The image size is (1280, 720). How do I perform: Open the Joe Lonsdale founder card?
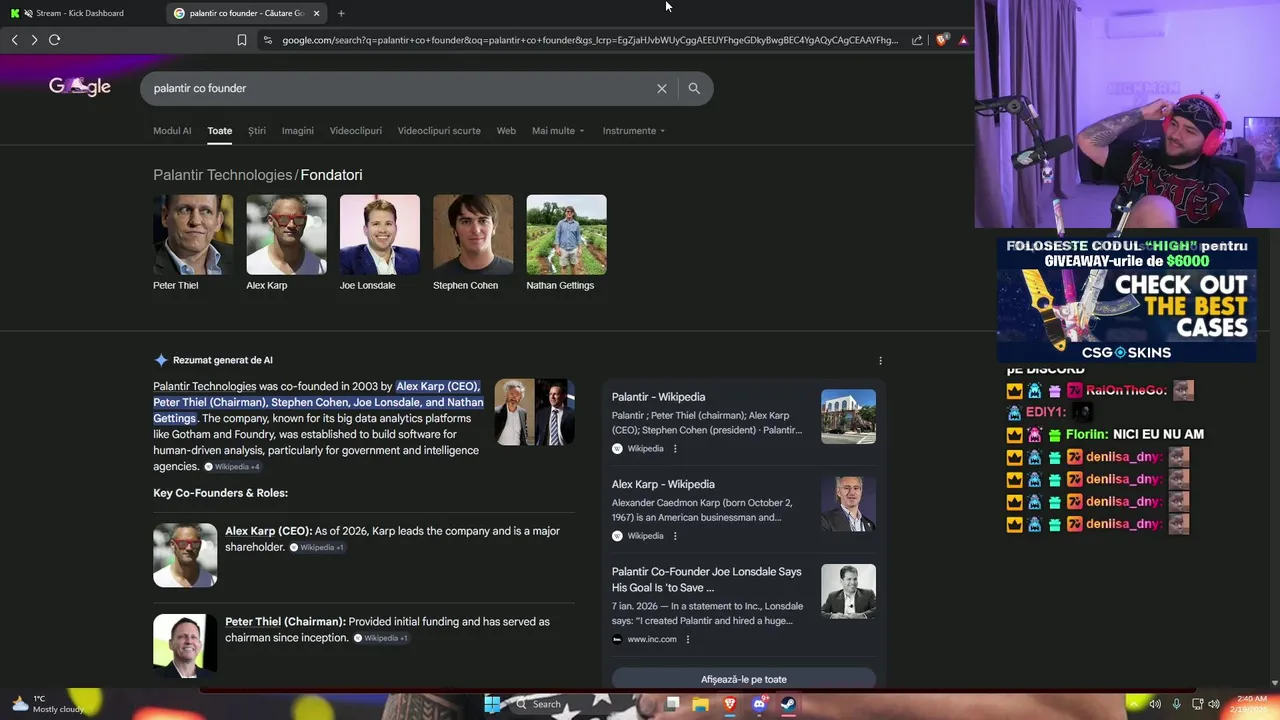(x=380, y=243)
